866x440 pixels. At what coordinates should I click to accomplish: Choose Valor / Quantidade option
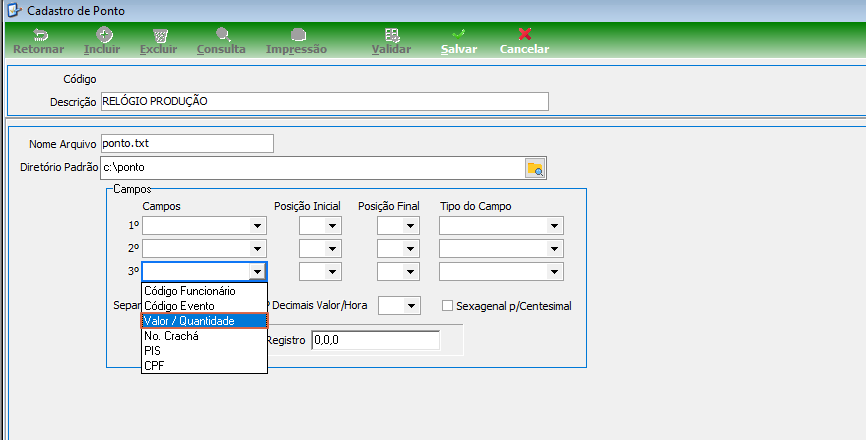204,321
